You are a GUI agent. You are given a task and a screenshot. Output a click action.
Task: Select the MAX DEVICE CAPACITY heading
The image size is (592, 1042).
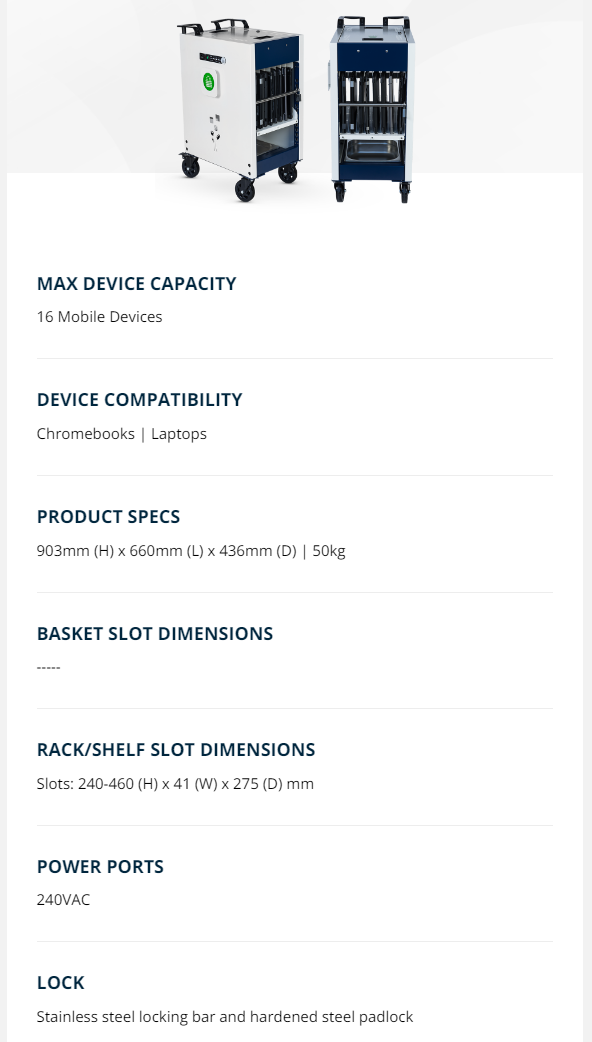tap(137, 283)
